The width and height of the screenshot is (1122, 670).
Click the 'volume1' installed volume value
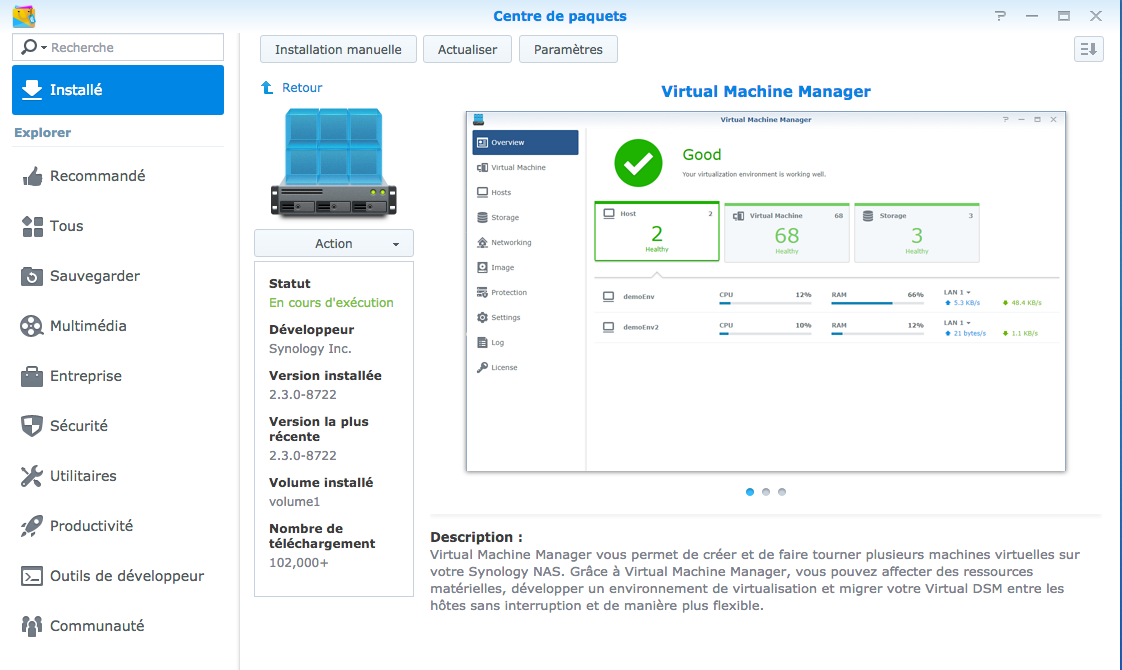pyautogui.click(x=294, y=502)
